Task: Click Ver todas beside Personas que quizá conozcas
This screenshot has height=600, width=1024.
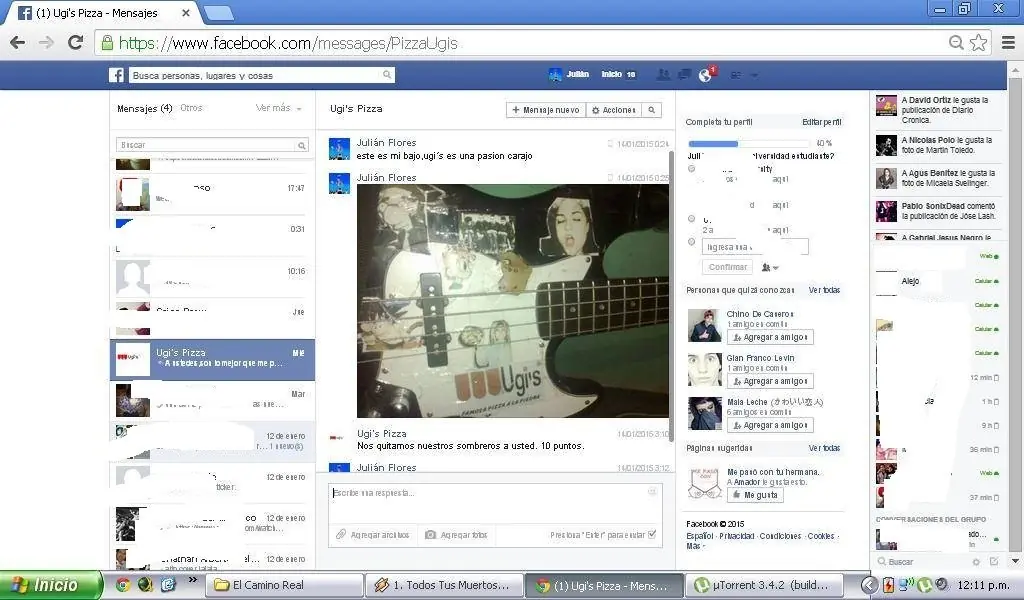Action: 824,290
